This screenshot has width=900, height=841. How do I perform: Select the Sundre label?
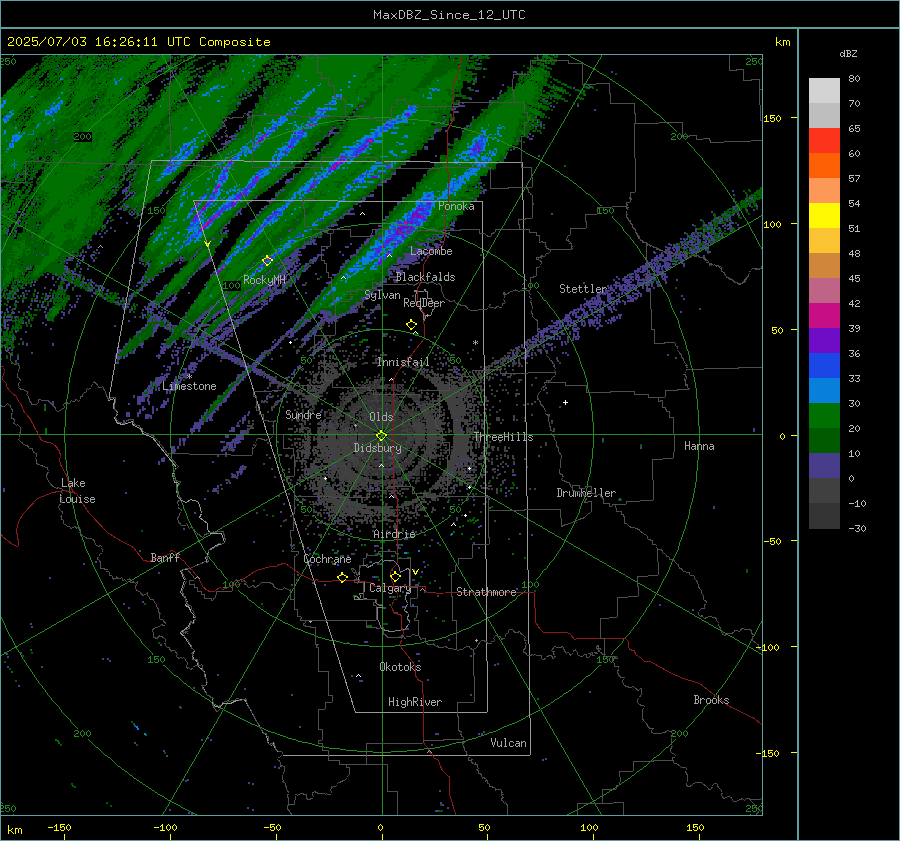tap(303, 414)
